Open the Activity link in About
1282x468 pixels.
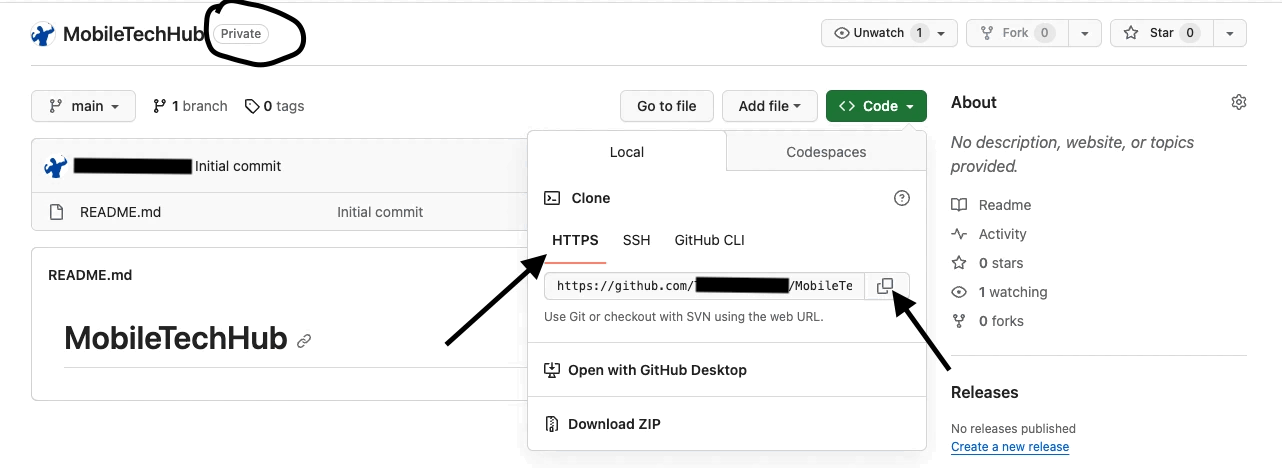(989, 234)
